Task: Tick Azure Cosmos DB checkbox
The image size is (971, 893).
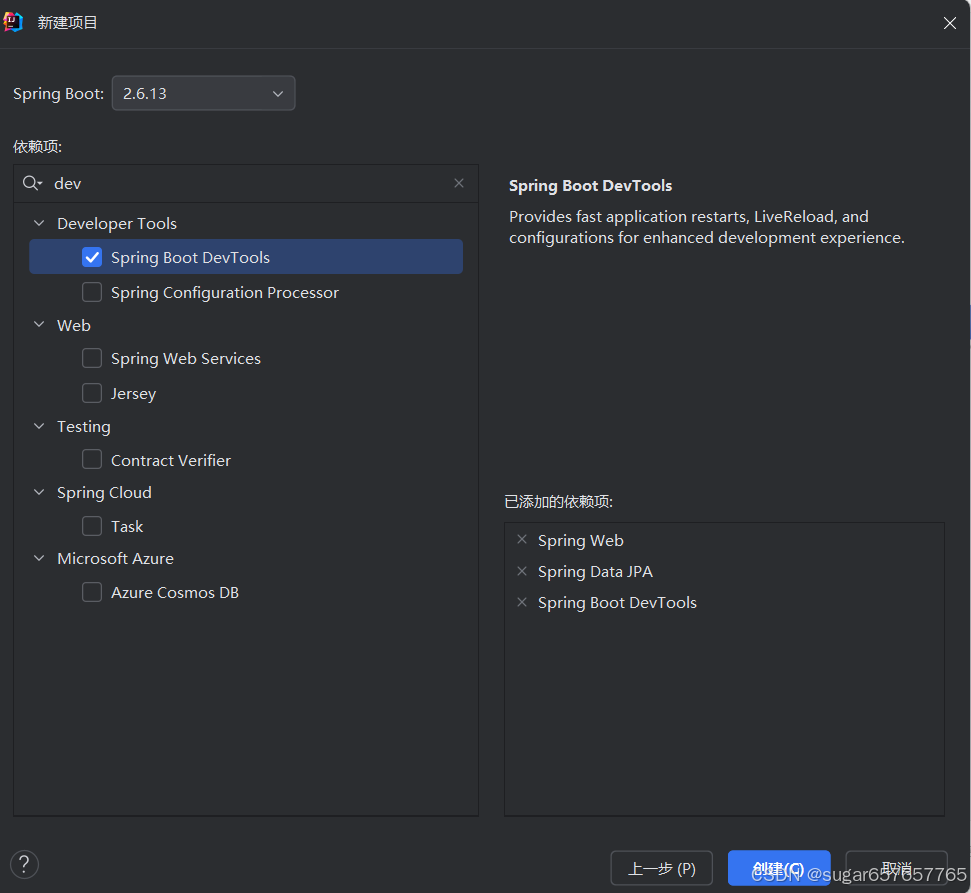Action: pyautogui.click(x=92, y=592)
